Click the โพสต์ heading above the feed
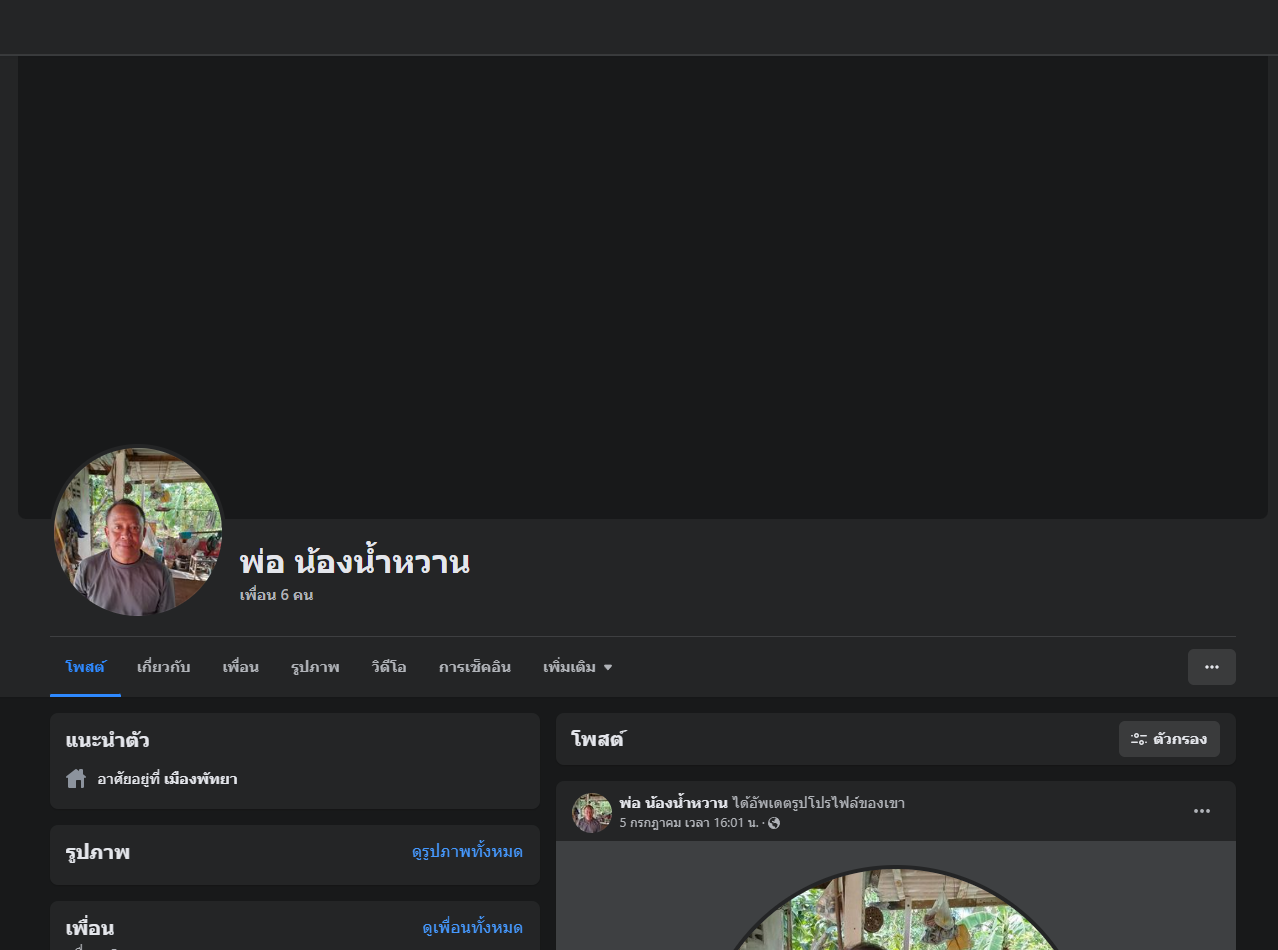This screenshot has width=1278, height=950. [597, 740]
